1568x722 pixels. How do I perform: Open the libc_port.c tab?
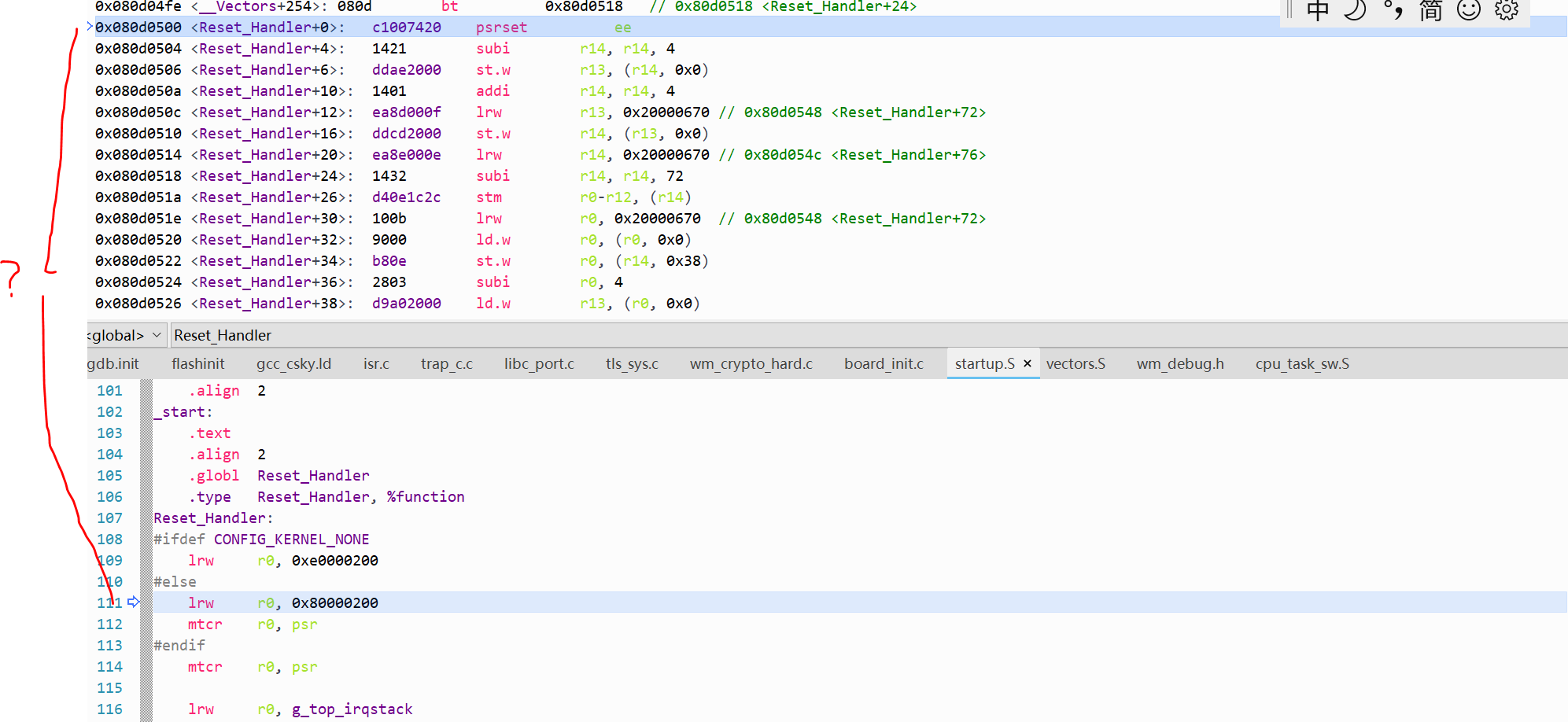pos(539,363)
